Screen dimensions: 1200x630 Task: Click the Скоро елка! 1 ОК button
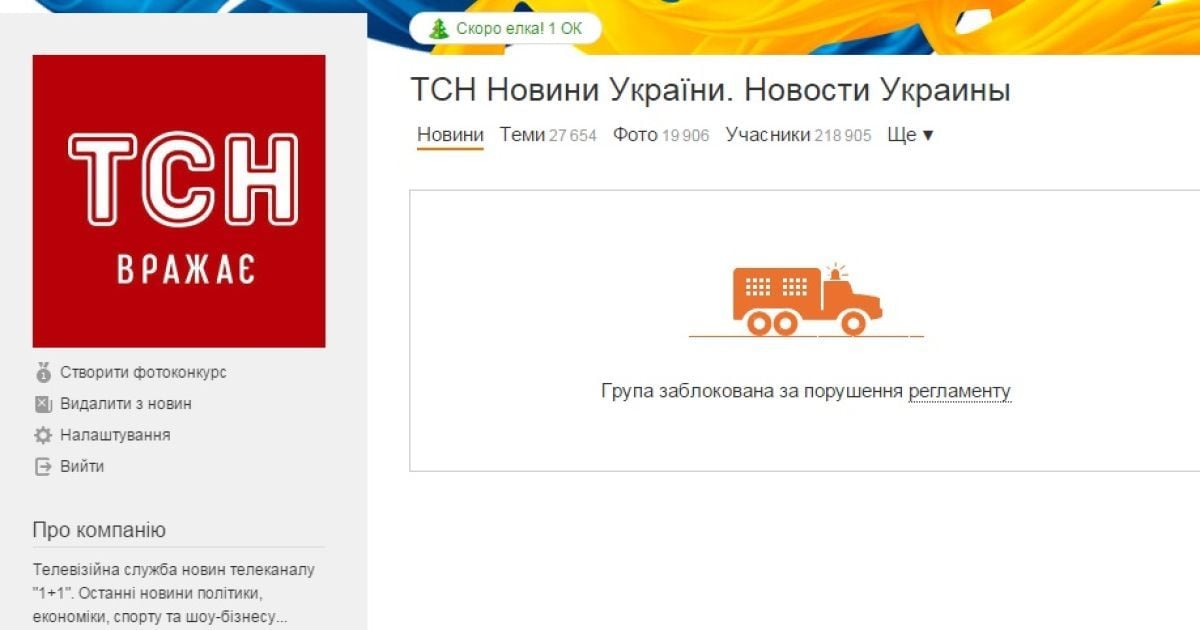(x=505, y=29)
